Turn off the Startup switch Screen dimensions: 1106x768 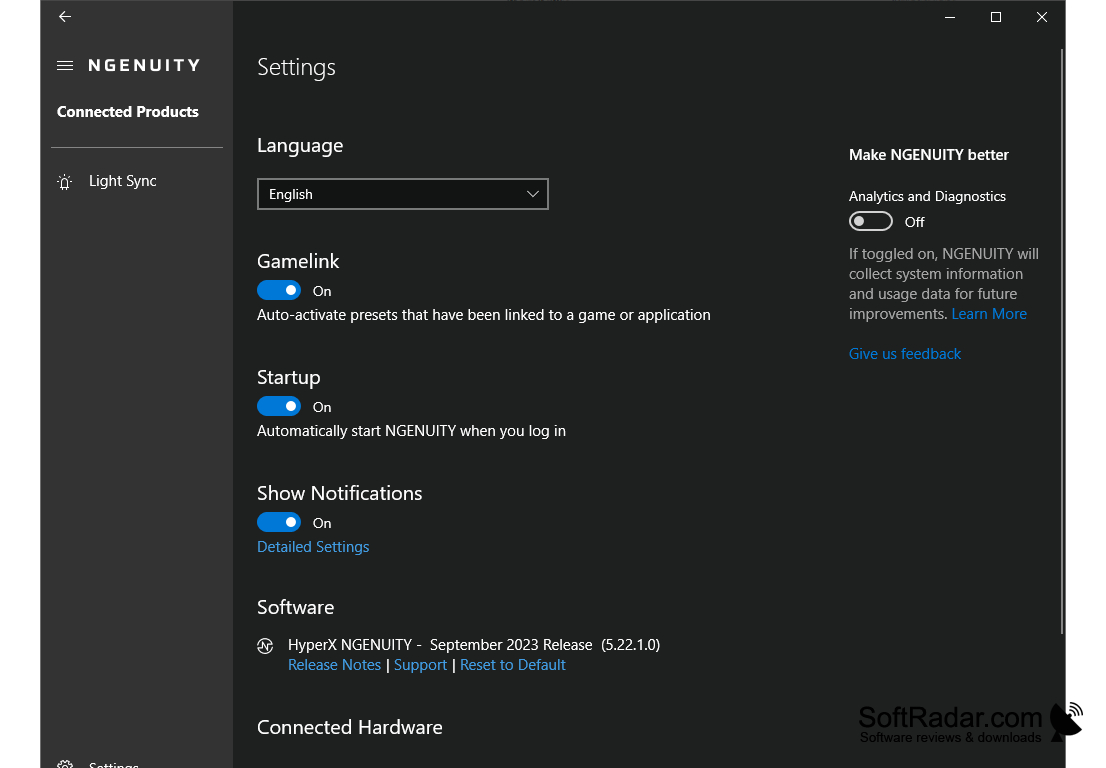(x=279, y=406)
